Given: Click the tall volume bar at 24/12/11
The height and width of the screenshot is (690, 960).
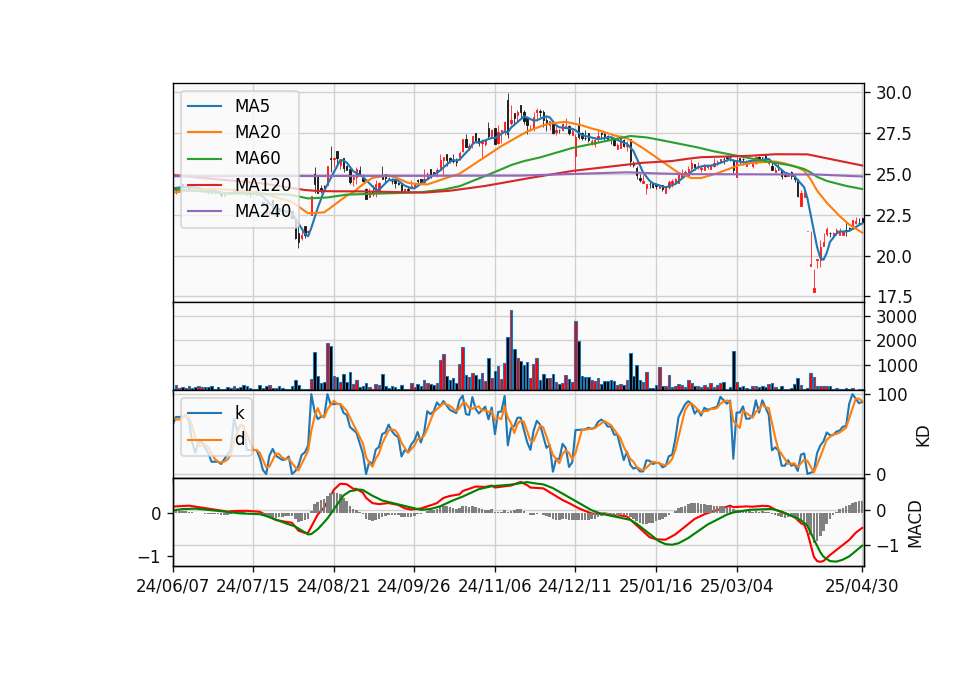Looking at the screenshot, I should [576, 356].
